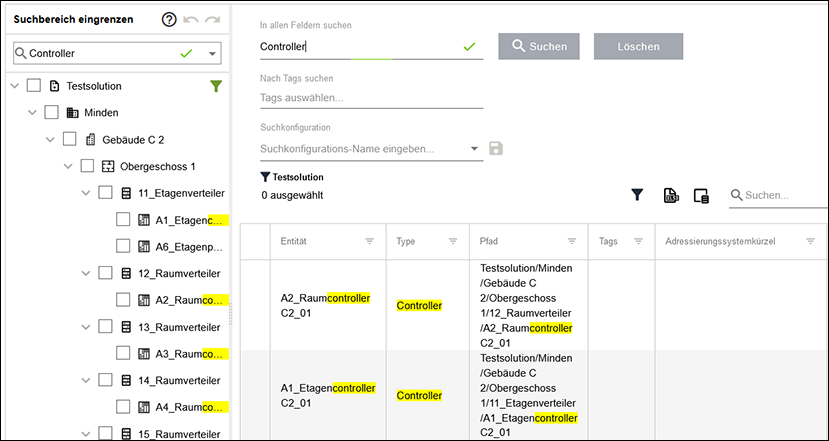The width and height of the screenshot is (829, 441).
Task: Click the Suchen button
Action: pos(539,47)
